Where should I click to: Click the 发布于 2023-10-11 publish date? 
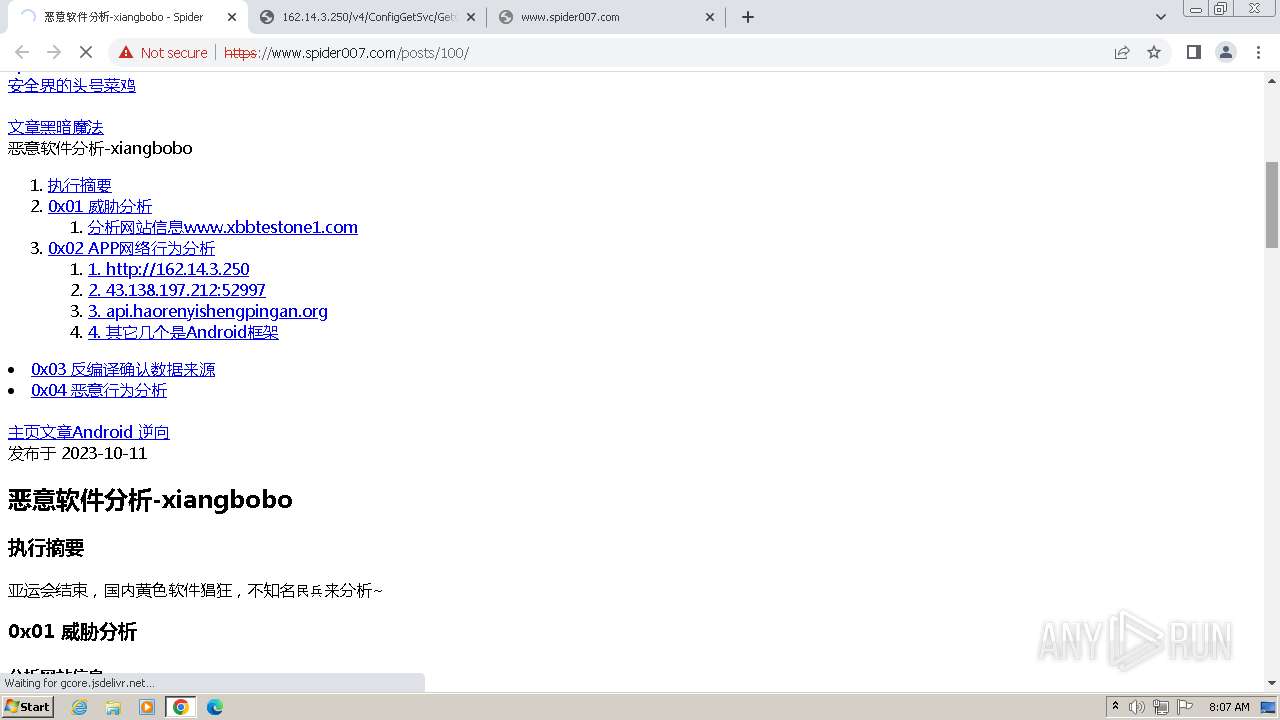coord(77,453)
